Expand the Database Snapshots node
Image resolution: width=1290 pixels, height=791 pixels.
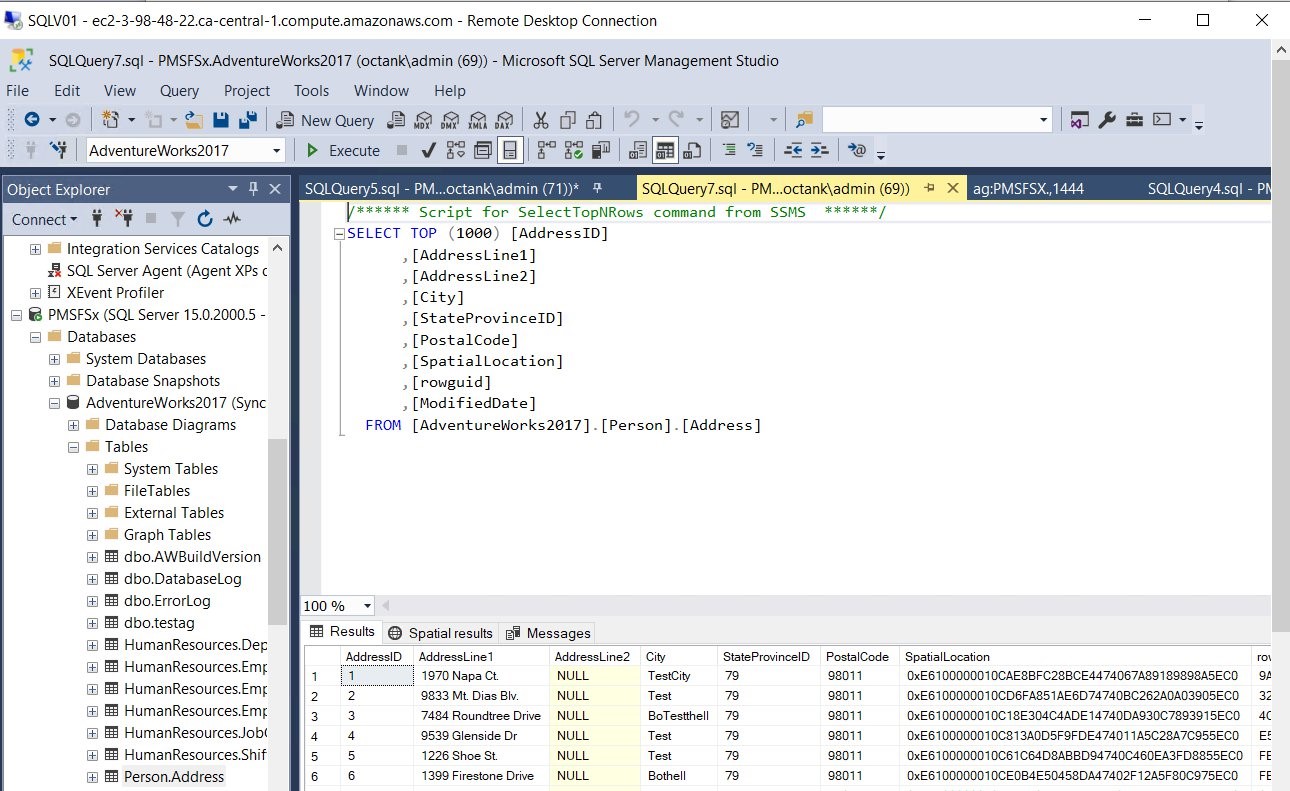point(55,381)
